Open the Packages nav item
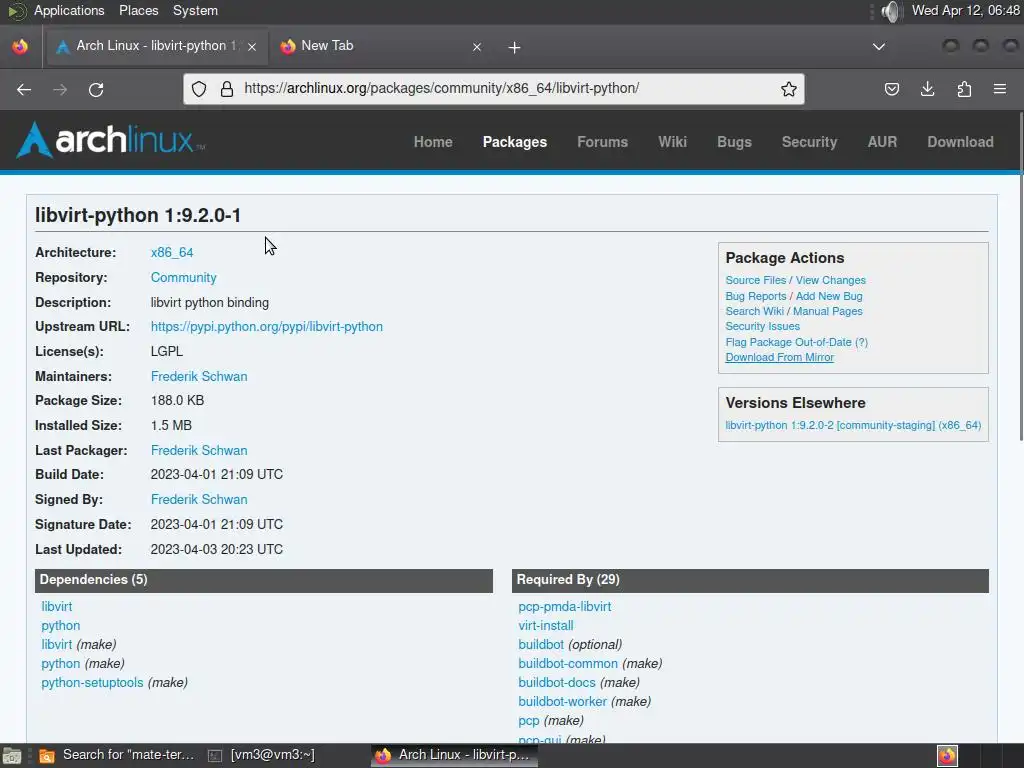The height and width of the screenshot is (768, 1024). (x=515, y=142)
